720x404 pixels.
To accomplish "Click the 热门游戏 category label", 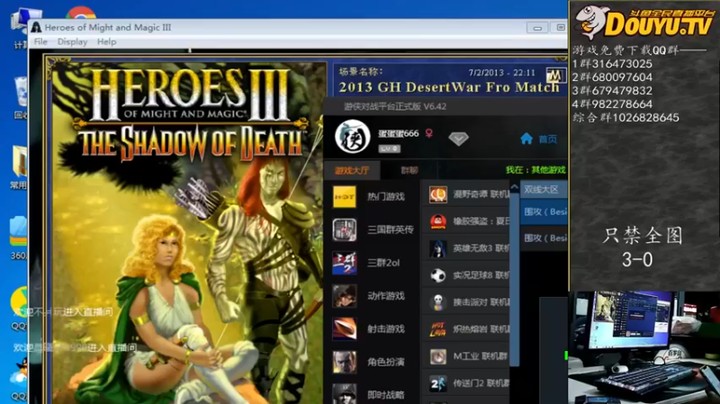I will coord(386,197).
